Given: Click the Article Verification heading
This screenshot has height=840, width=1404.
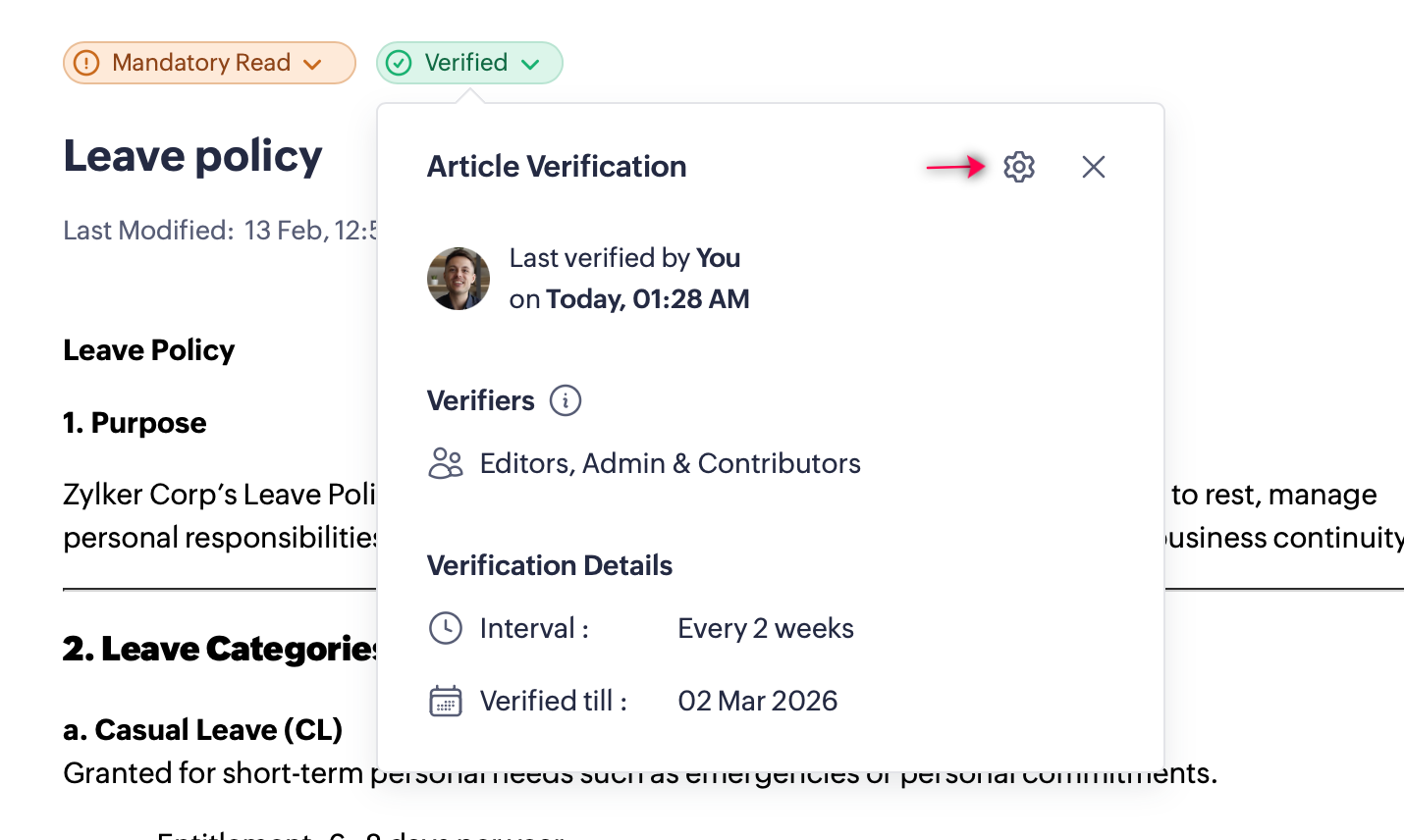Looking at the screenshot, I should pyautogui.click(x=557, y=167).
